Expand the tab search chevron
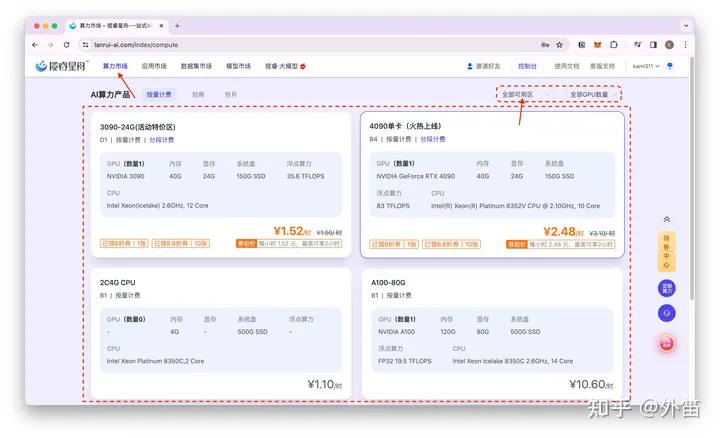 (686, 26)
